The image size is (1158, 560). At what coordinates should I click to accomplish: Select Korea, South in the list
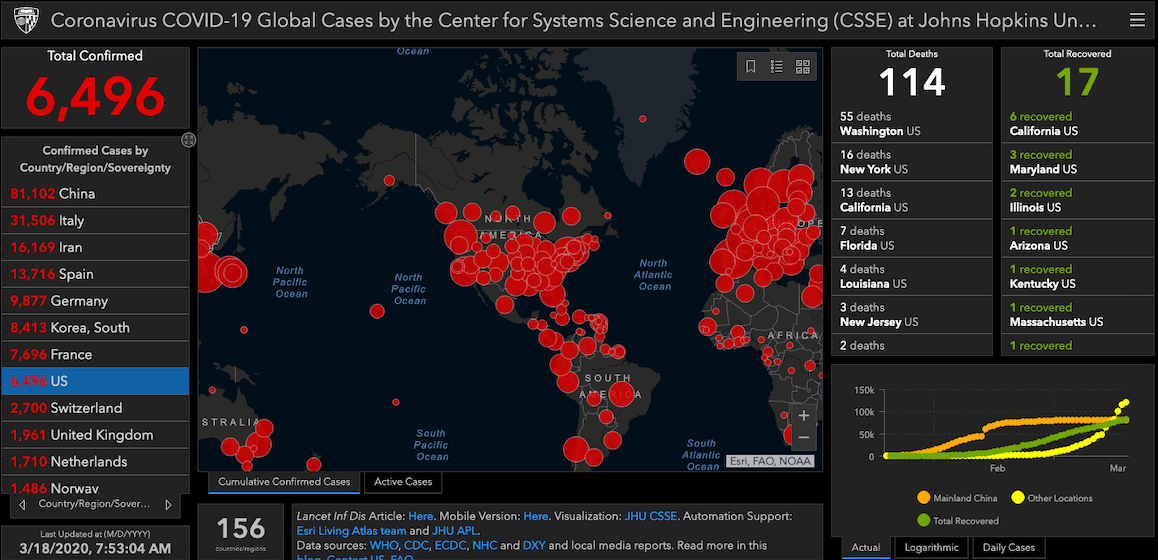95,327
